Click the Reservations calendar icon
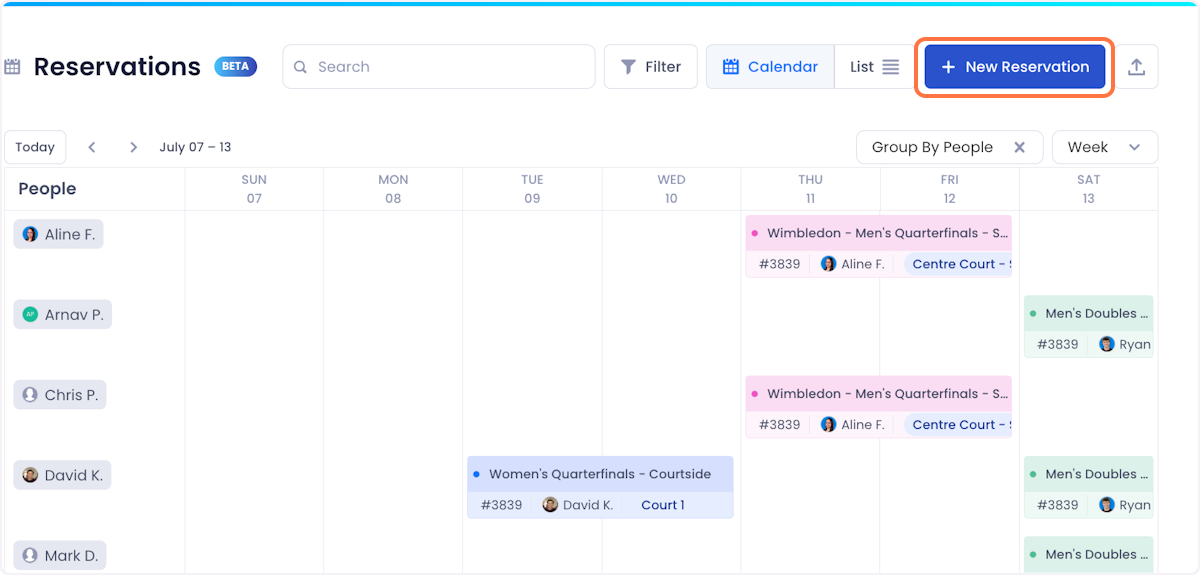Screen dimensions: 1200x575 coord(12,67)
